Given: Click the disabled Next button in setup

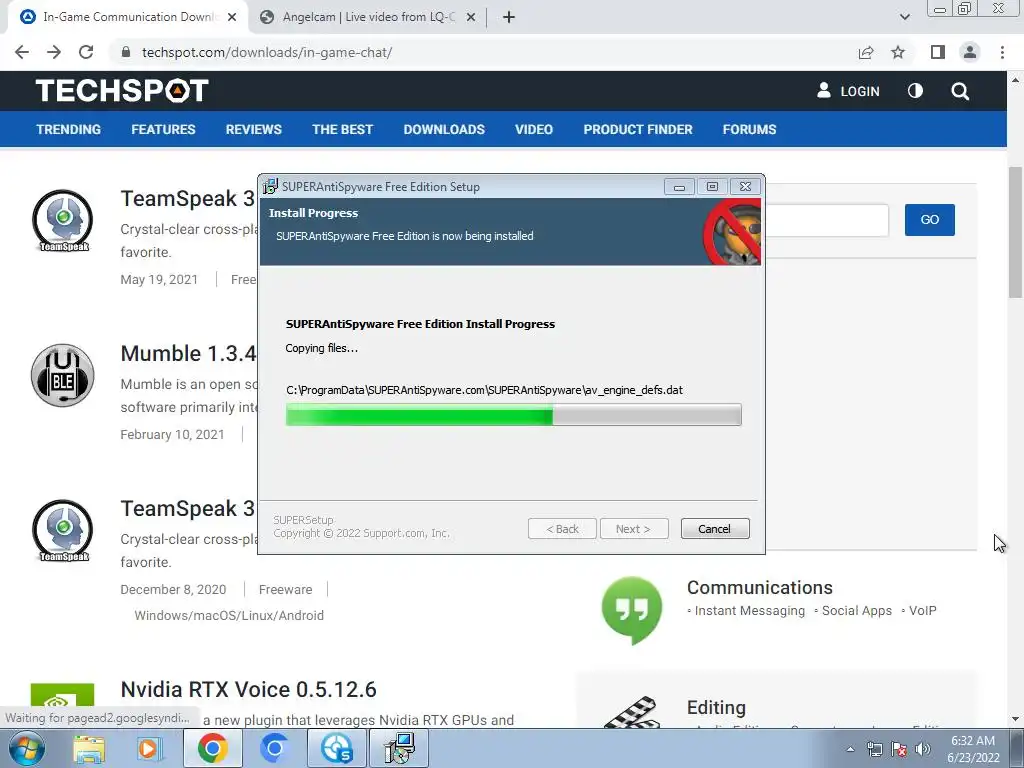Looking at the screenshot, I should pyautogui.click(x=633, y=529).
